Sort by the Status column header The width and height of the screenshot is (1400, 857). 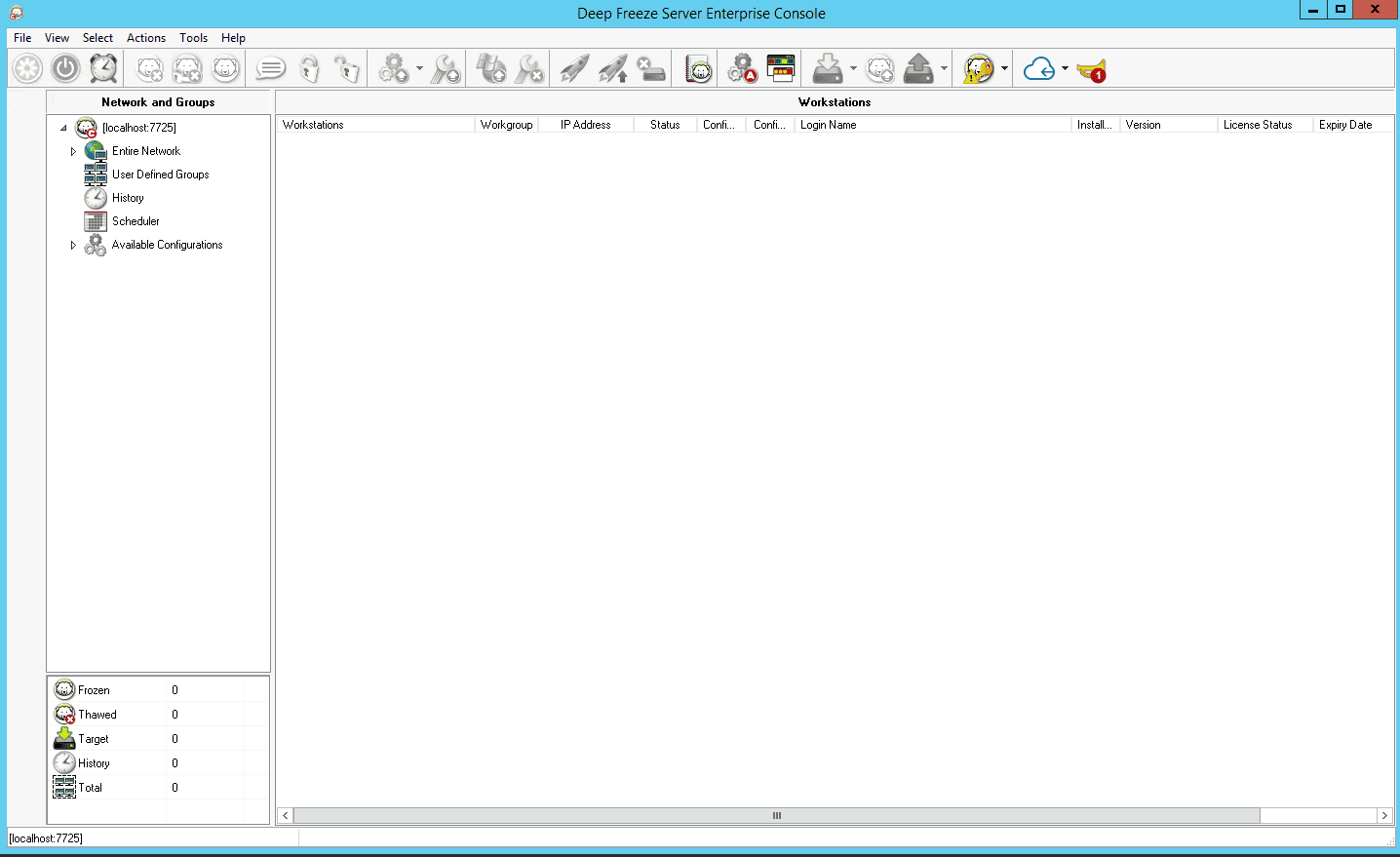[x=665, y=125]
